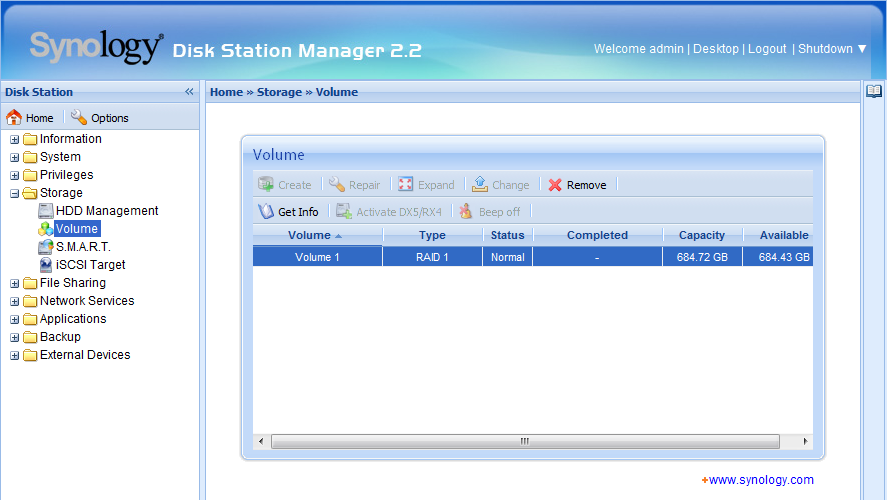Collapse the Storage tree node

pos(15,194)
